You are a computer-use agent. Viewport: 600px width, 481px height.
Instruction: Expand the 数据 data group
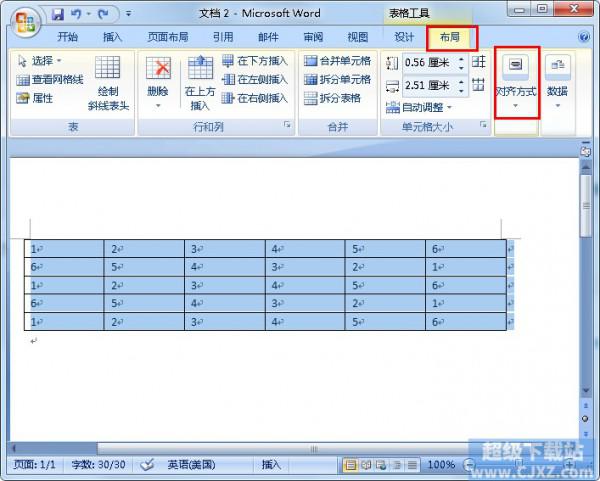(x=558, y=82)
